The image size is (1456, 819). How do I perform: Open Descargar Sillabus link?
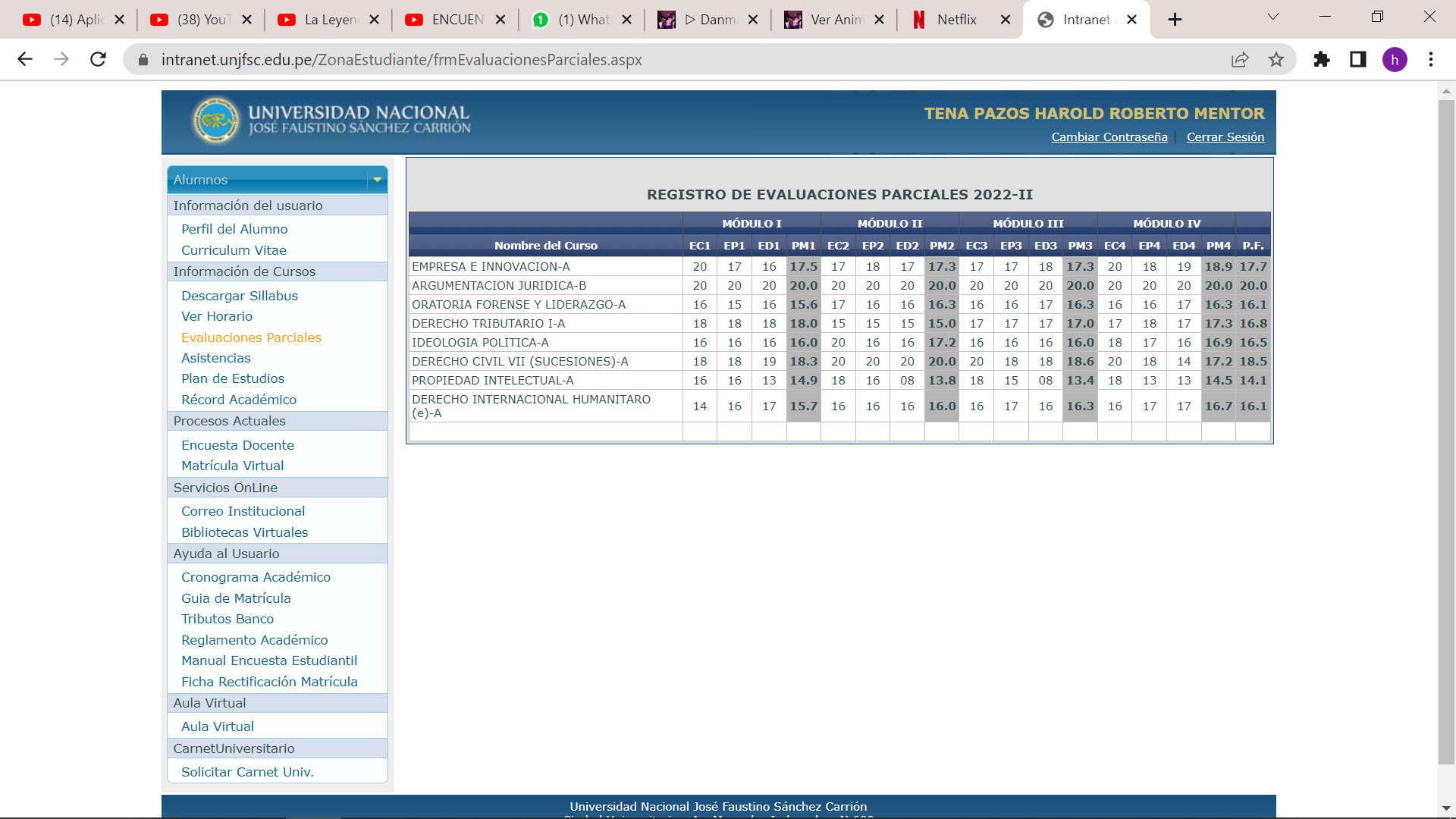pyautogui.click(x=239, y=296)
